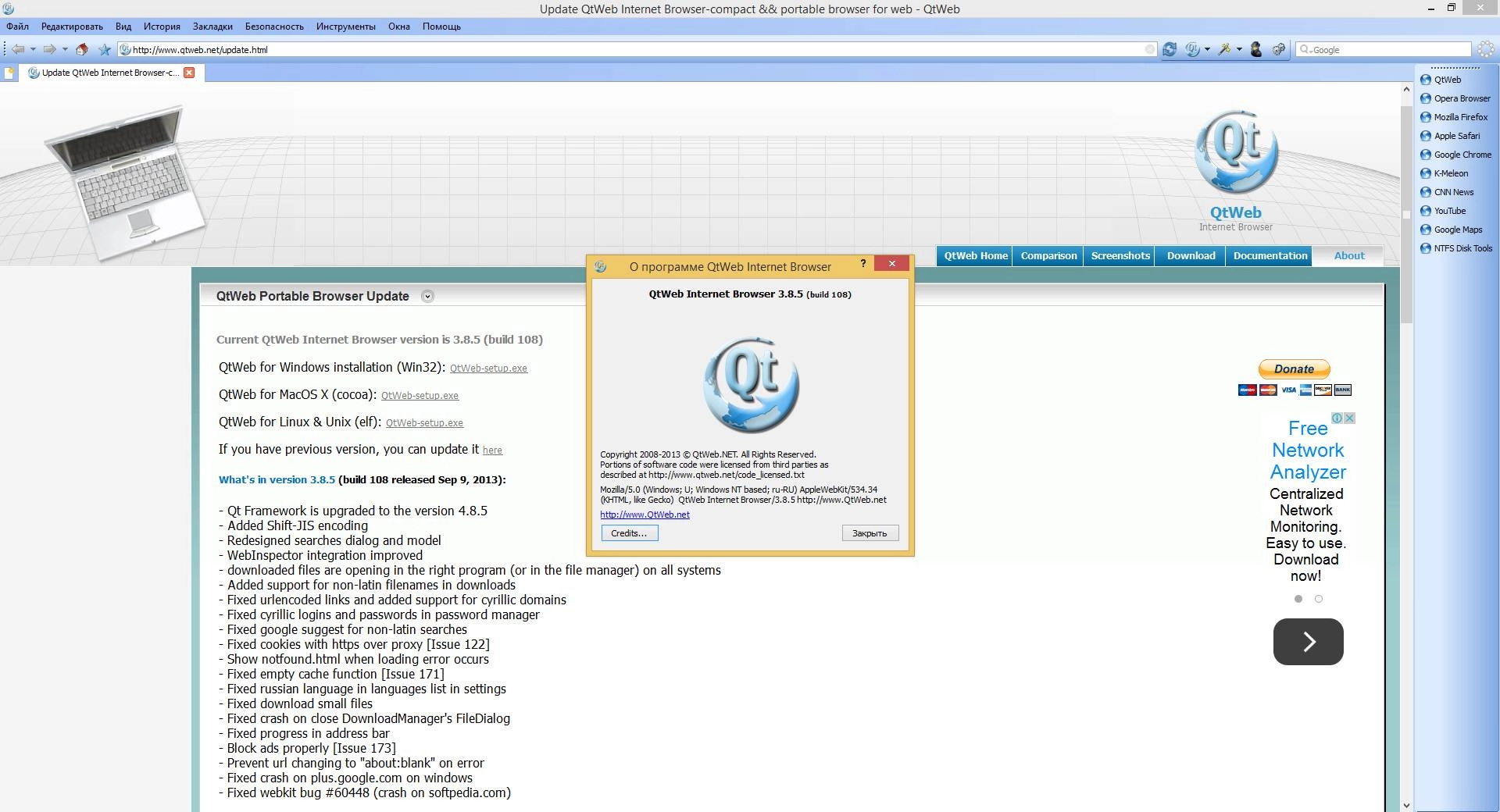Open the Инструменты menu
The image size is (1500, 812).
[x=346, y=27]
